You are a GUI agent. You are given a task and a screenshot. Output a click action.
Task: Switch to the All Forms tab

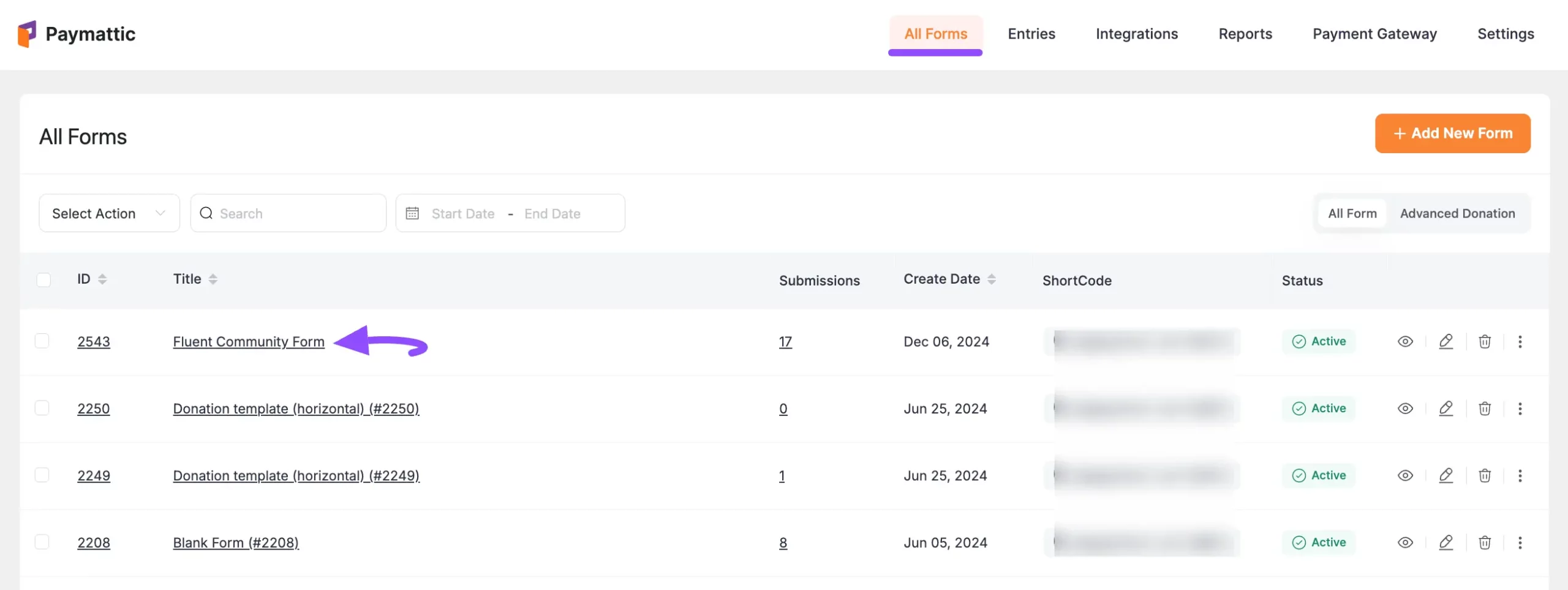pos(935,34)
